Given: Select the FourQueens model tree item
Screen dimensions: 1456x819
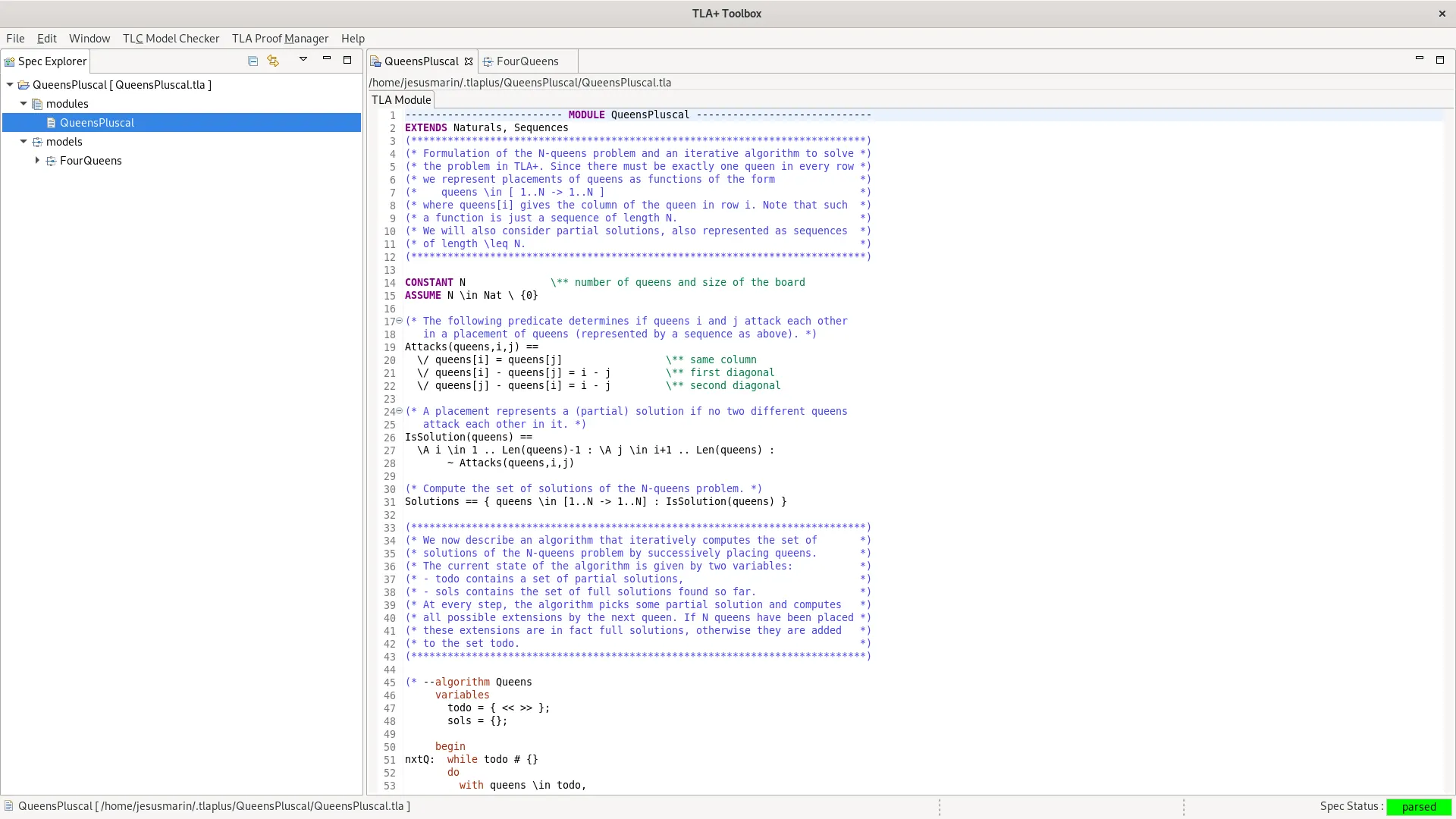Looking at the screenshot, I should point(90,161).
